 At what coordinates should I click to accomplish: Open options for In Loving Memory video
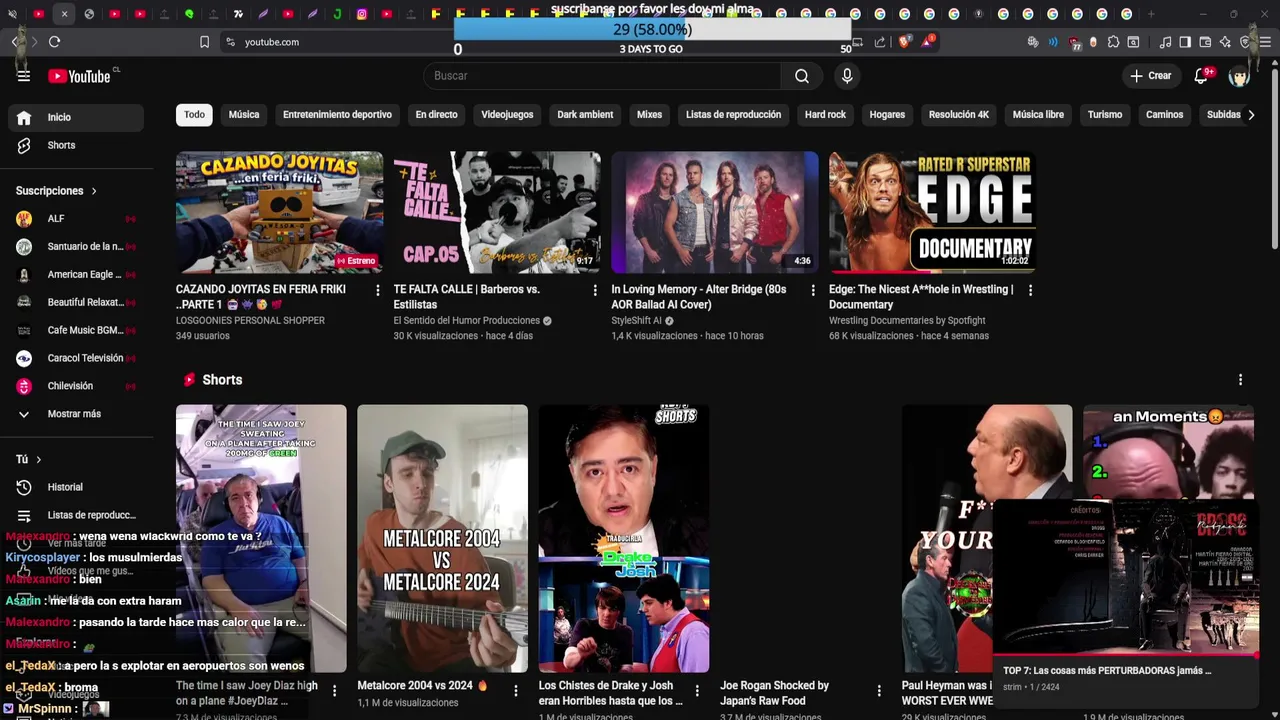[x=813, y=290]
